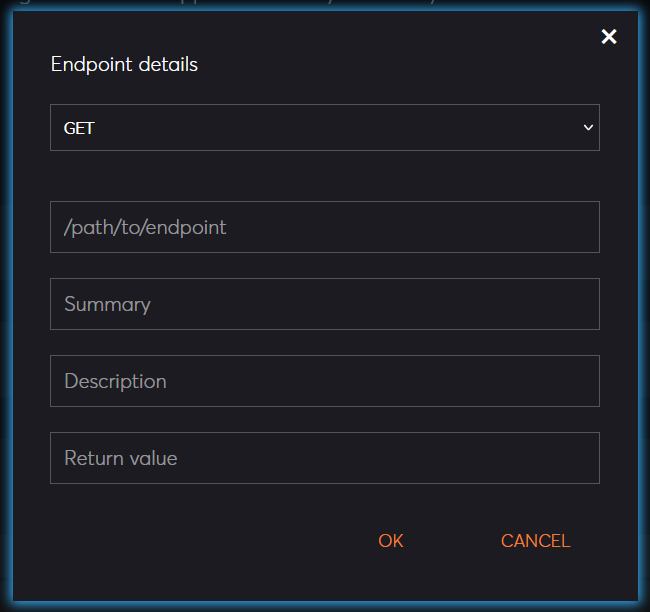650x612 pixels.
Task: Focus the Return value field
Action: (324, 458)
